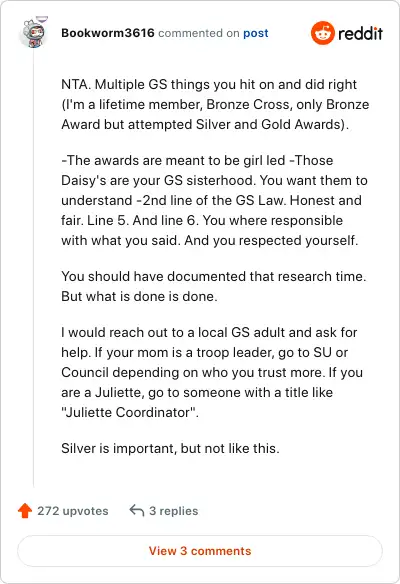
Task: Collapse the comment using the vertical thread line
Action: 34,268
